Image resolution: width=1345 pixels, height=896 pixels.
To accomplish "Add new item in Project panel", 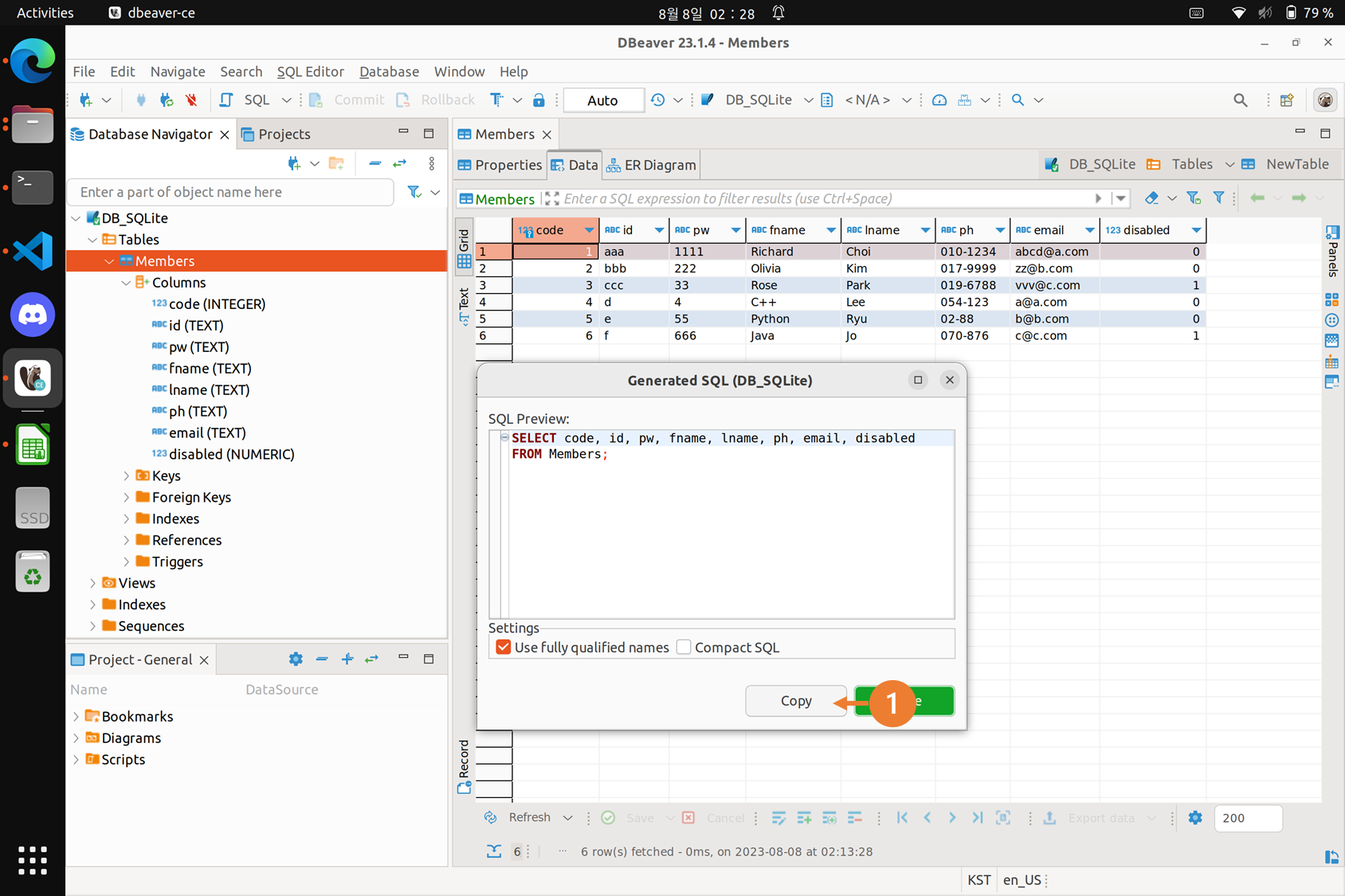I will click(x=347, y=659).
